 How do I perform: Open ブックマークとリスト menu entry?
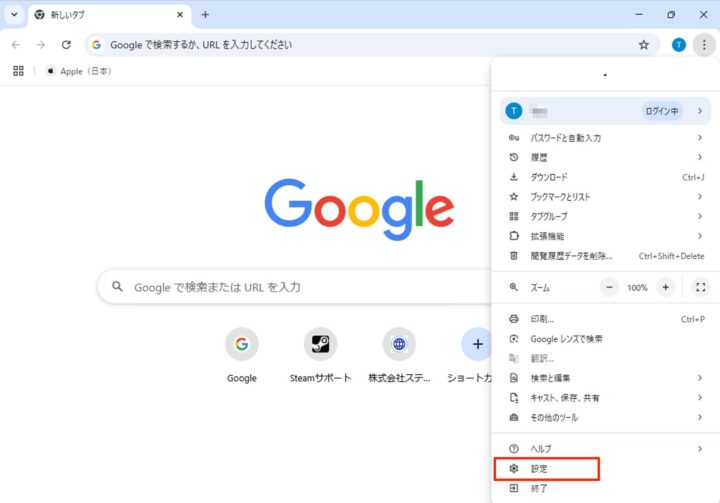605,197
